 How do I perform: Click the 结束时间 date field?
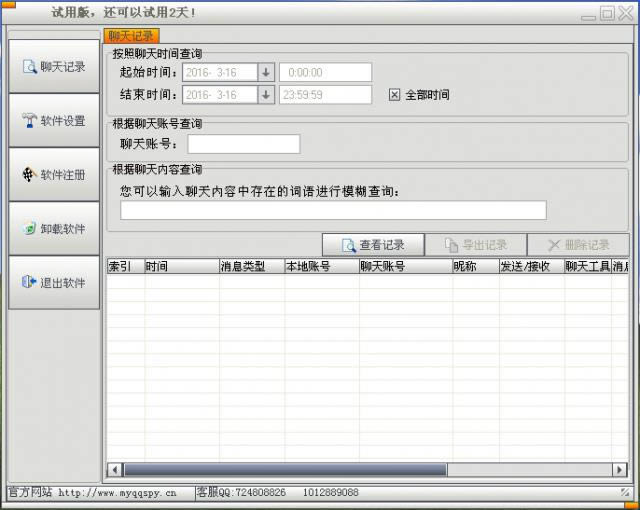pos(220,95)
